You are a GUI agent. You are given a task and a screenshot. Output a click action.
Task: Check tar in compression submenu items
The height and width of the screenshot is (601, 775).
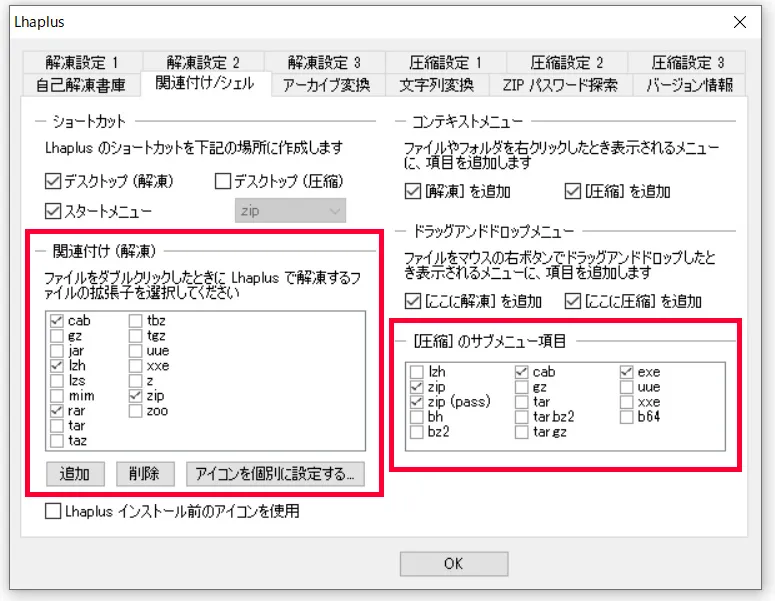coord(521,402)
